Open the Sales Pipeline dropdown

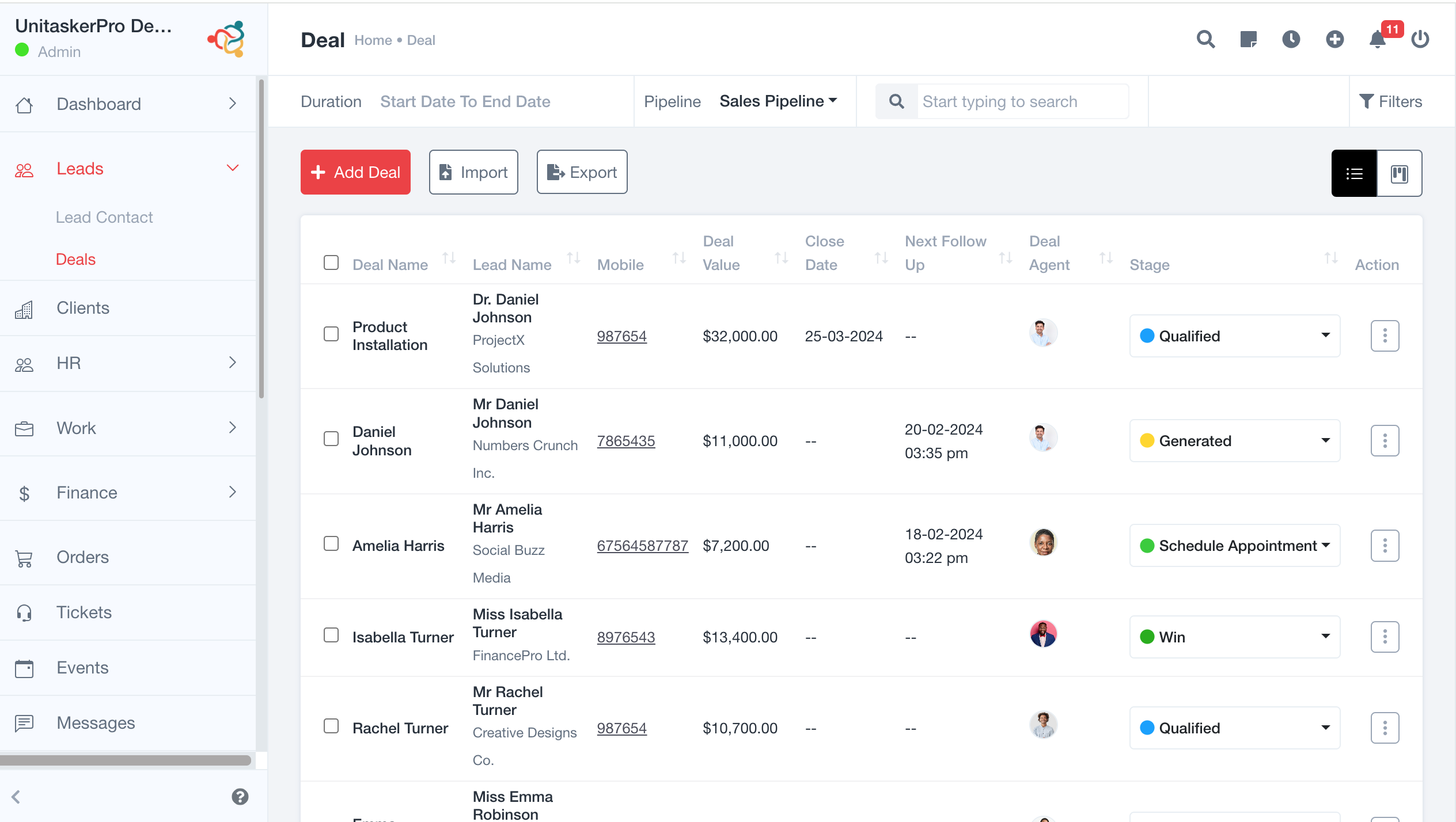tap(778, 101)
